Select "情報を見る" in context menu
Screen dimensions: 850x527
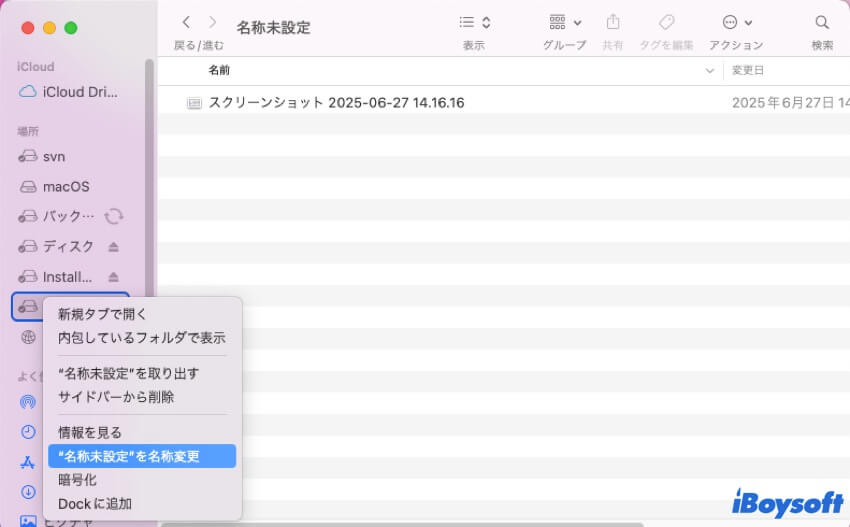click(x=90, y=432)
